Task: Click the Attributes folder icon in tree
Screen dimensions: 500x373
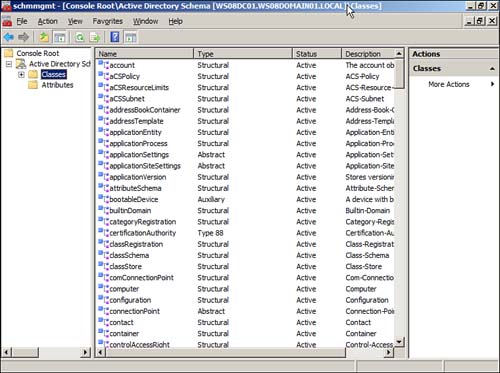Action: coord(33,85)
